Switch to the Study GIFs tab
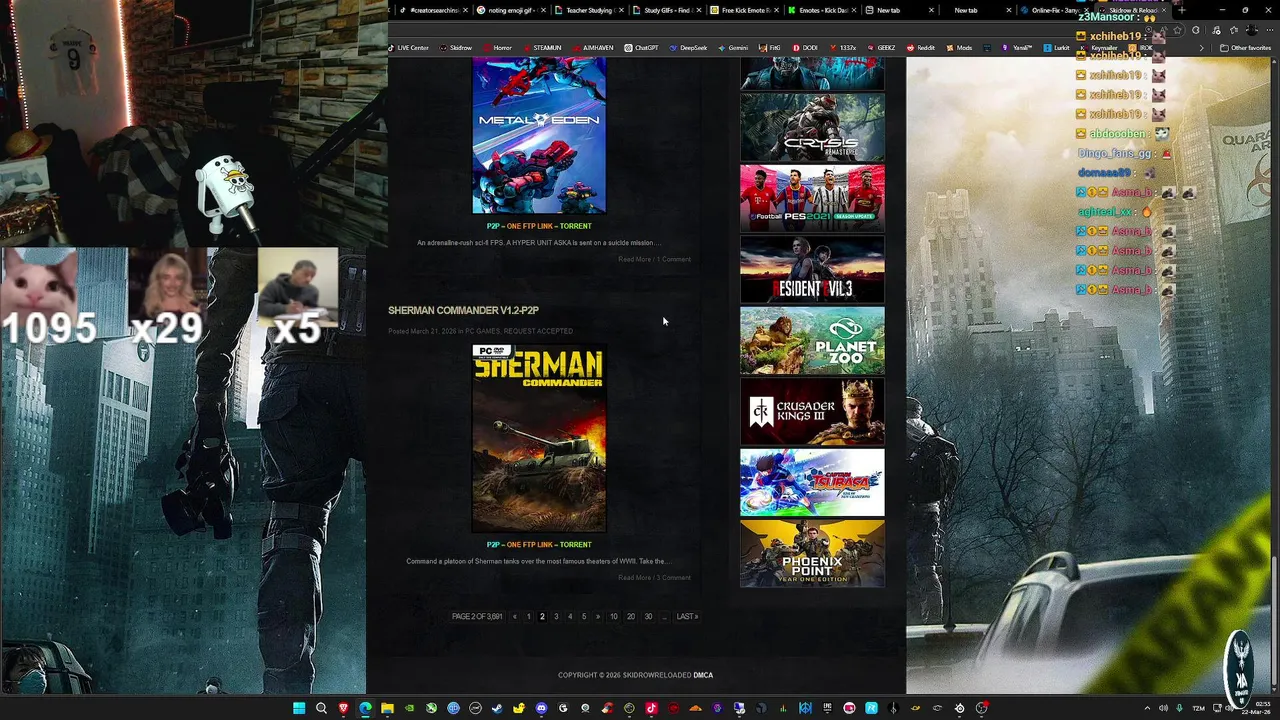 click(667, 10)
